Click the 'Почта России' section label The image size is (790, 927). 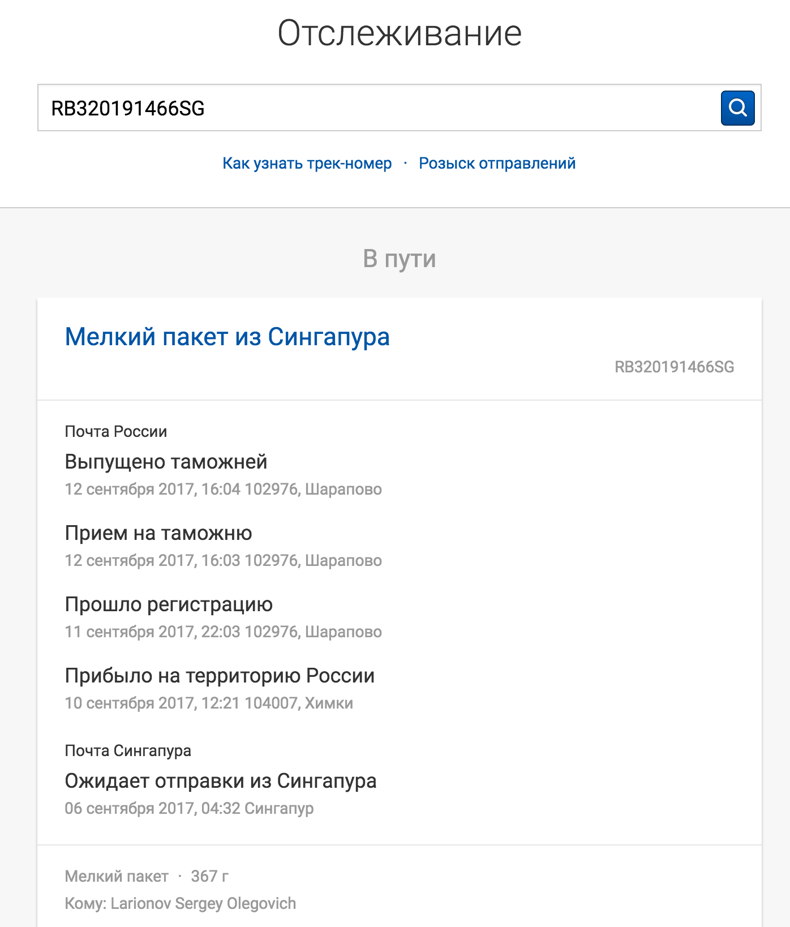coord(116,432)
